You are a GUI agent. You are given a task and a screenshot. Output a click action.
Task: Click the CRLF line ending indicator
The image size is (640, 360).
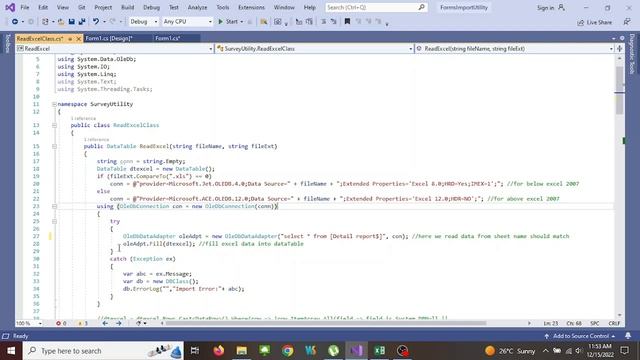pos(614,323)
